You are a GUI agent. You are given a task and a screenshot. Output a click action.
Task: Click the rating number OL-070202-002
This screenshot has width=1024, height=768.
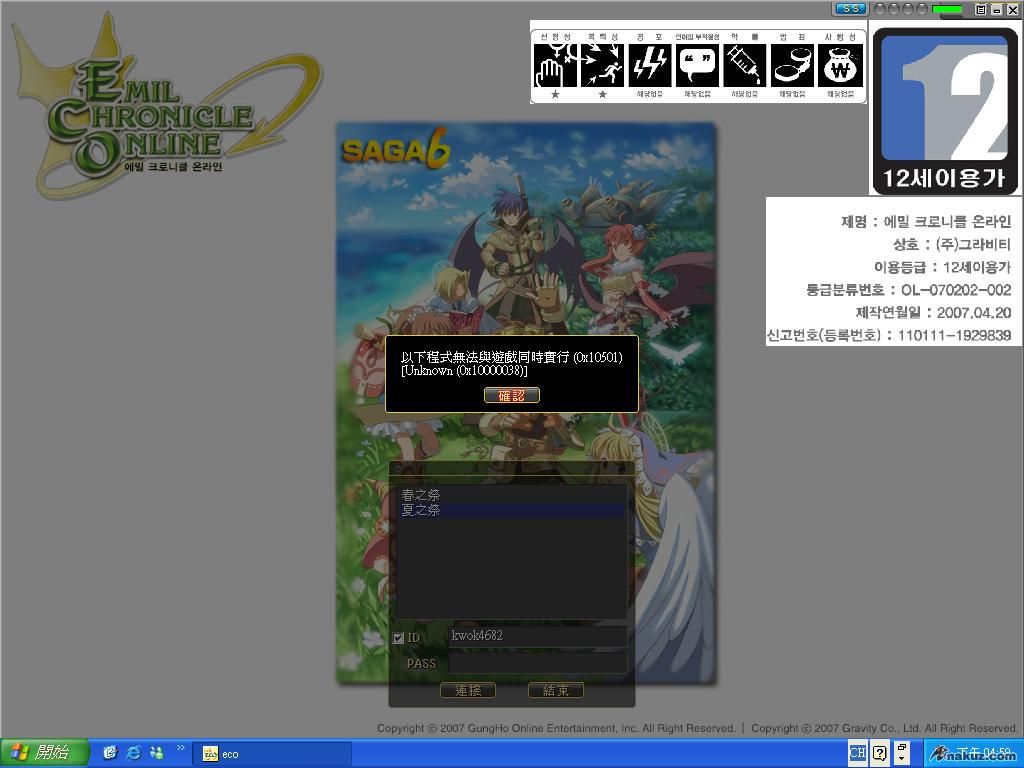click(956, 289)
